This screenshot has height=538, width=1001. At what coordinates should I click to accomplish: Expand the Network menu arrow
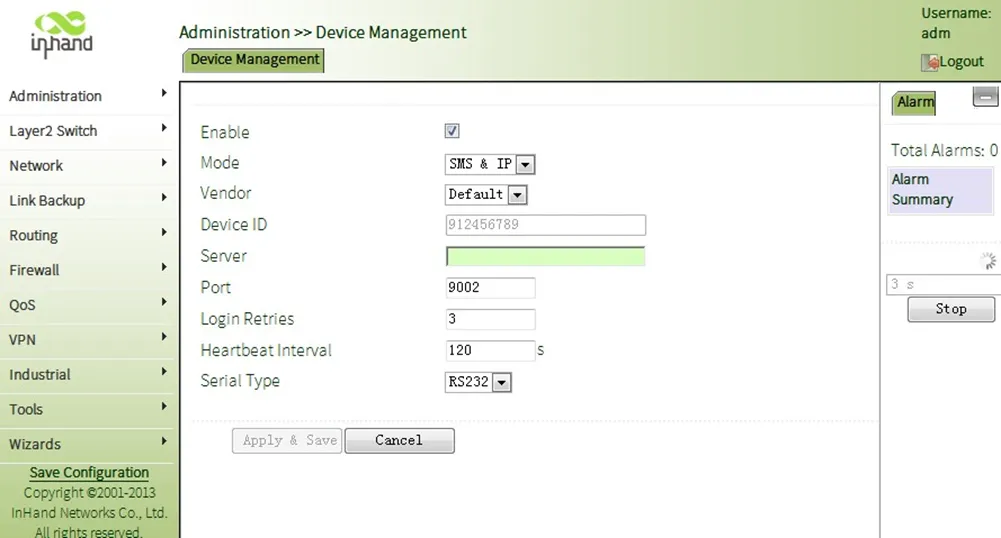(x=164, y=163)
